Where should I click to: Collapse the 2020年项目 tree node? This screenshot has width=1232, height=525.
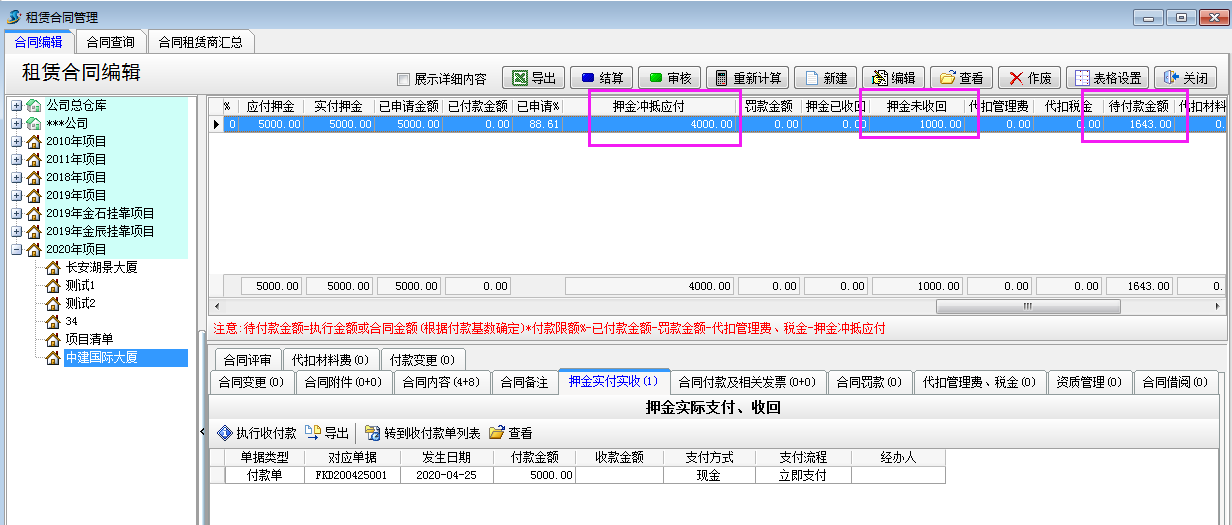point(17,249)
